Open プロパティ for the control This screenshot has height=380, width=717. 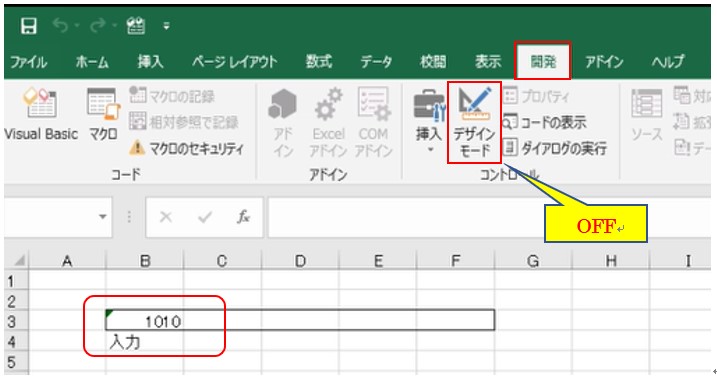(537, 96)
